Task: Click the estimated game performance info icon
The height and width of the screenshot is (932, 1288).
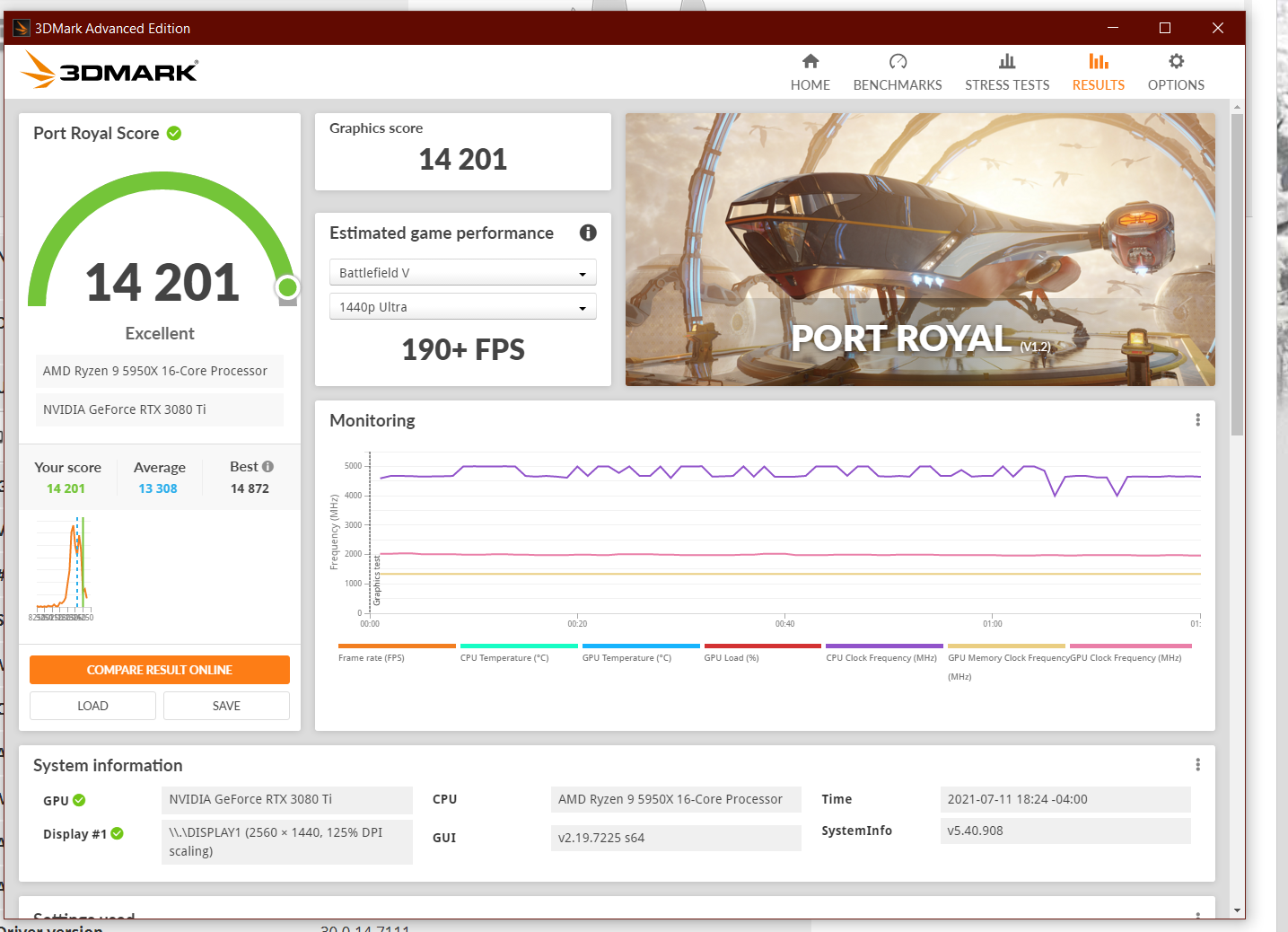Action: click(588, 233)
